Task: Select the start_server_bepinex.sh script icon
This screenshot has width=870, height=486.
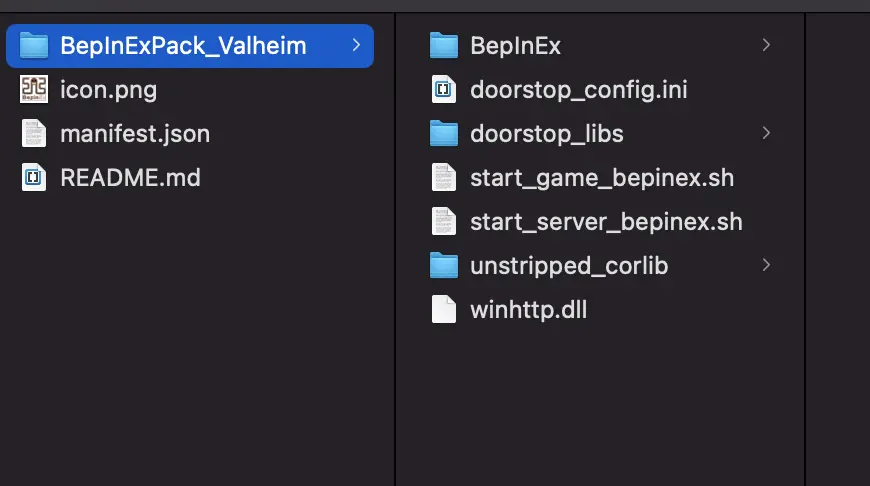Action: pos(444,221)
